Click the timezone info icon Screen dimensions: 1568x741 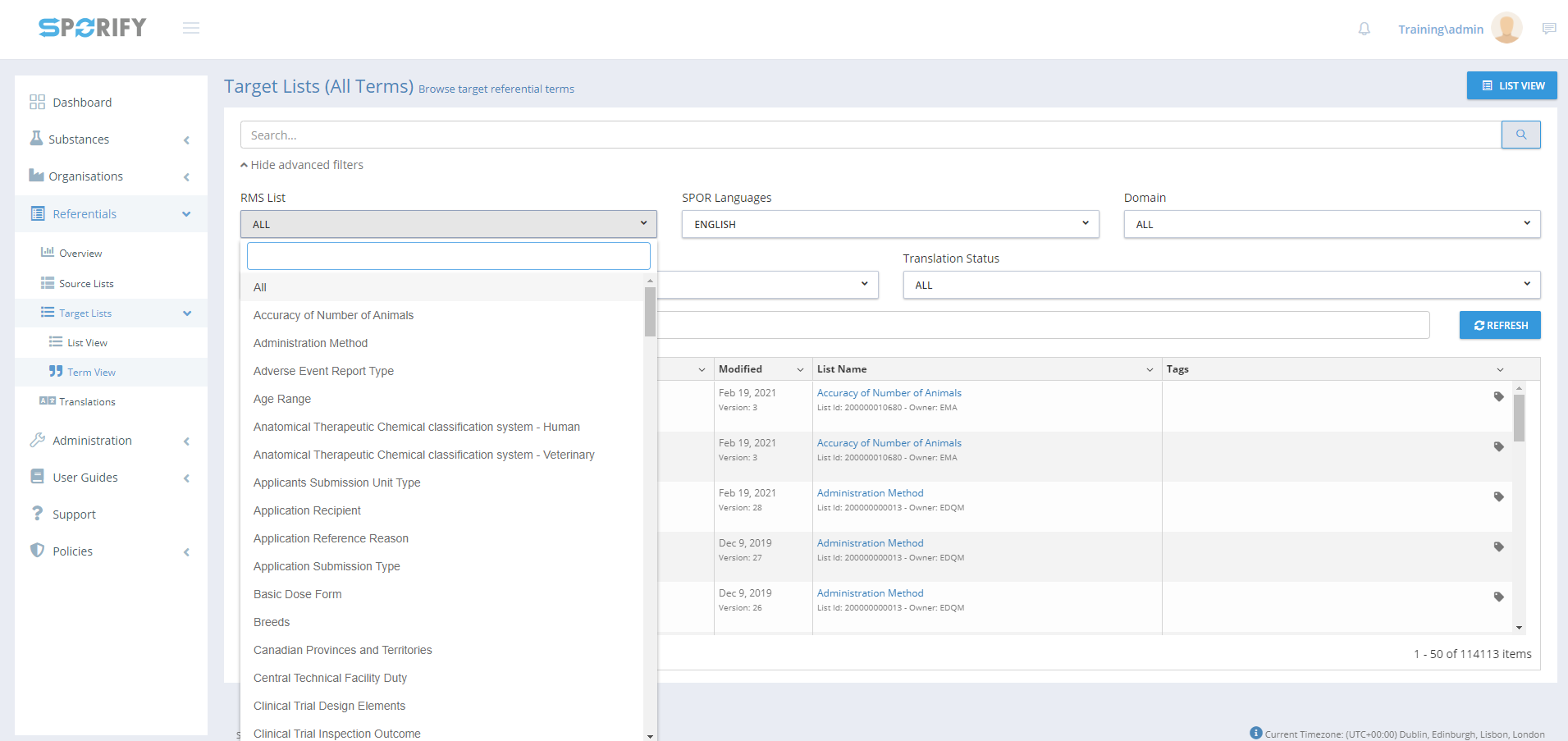point(1255,733)
